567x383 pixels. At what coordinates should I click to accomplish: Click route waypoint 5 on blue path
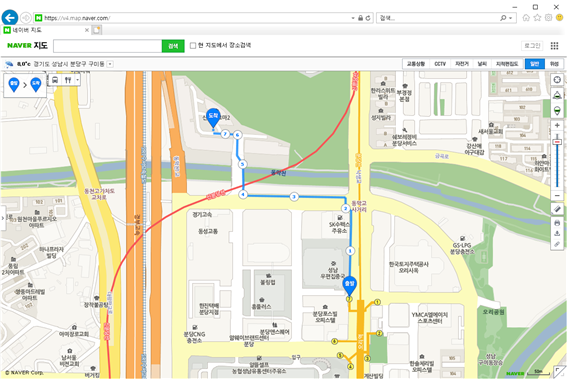tap(243, 164)
